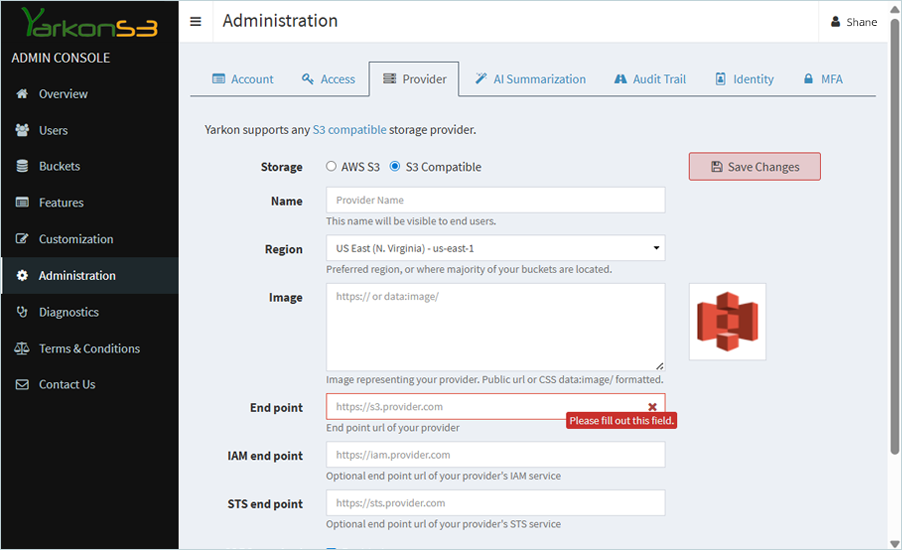The height and width of the screenshot is (550, 902).
Task: Open the Overview home icon
Action: (22, 94)
